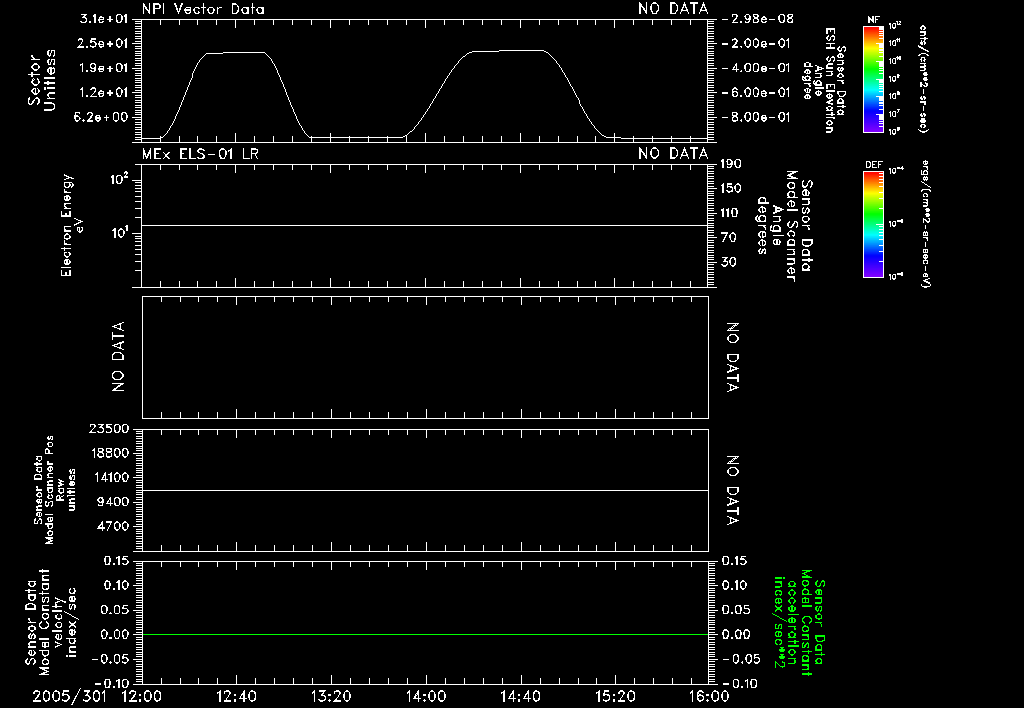
Task: Click the '-6.00e-01' elevation tick label
Action: (756, 93)
